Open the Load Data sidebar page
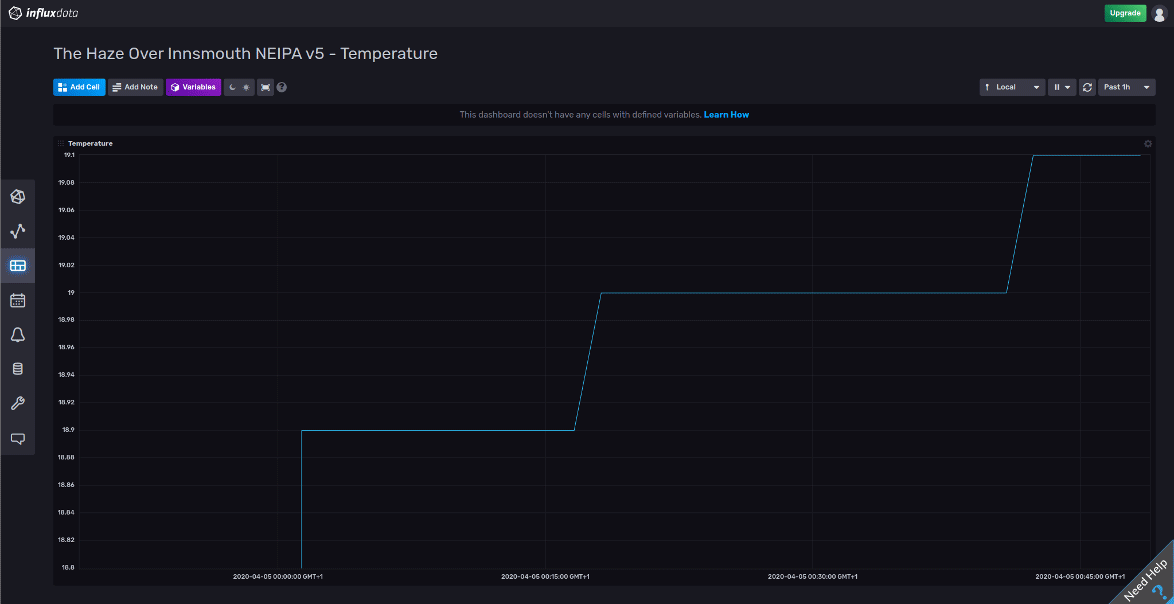The height and width of the screenshot is (604, 1174). click(x=17, y=368)
